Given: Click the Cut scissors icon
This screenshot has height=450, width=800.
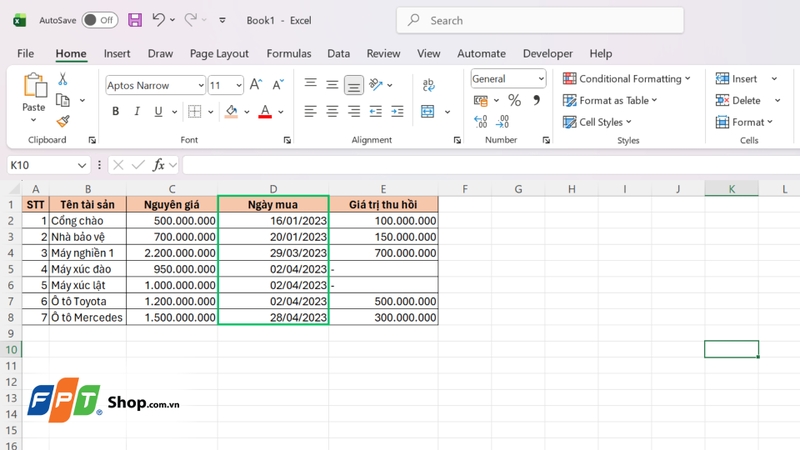Looking at the screenshot, I should (x=62, y=79).
